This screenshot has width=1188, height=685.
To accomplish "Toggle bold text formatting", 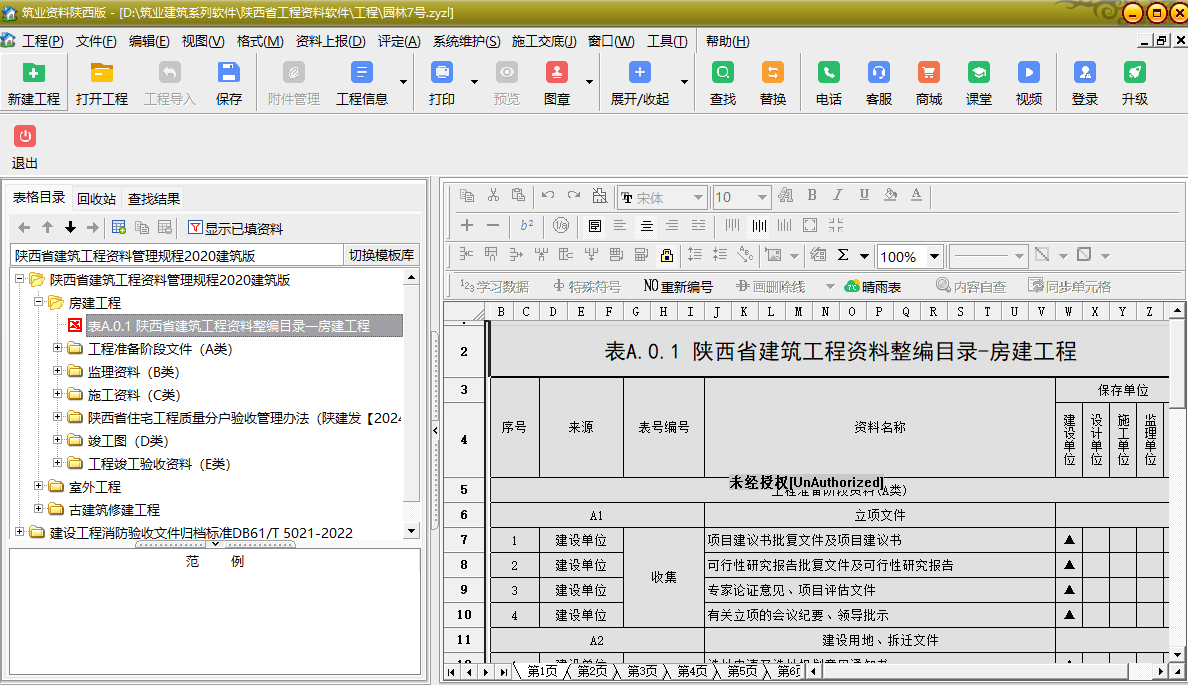I will [x=812, y=196].
